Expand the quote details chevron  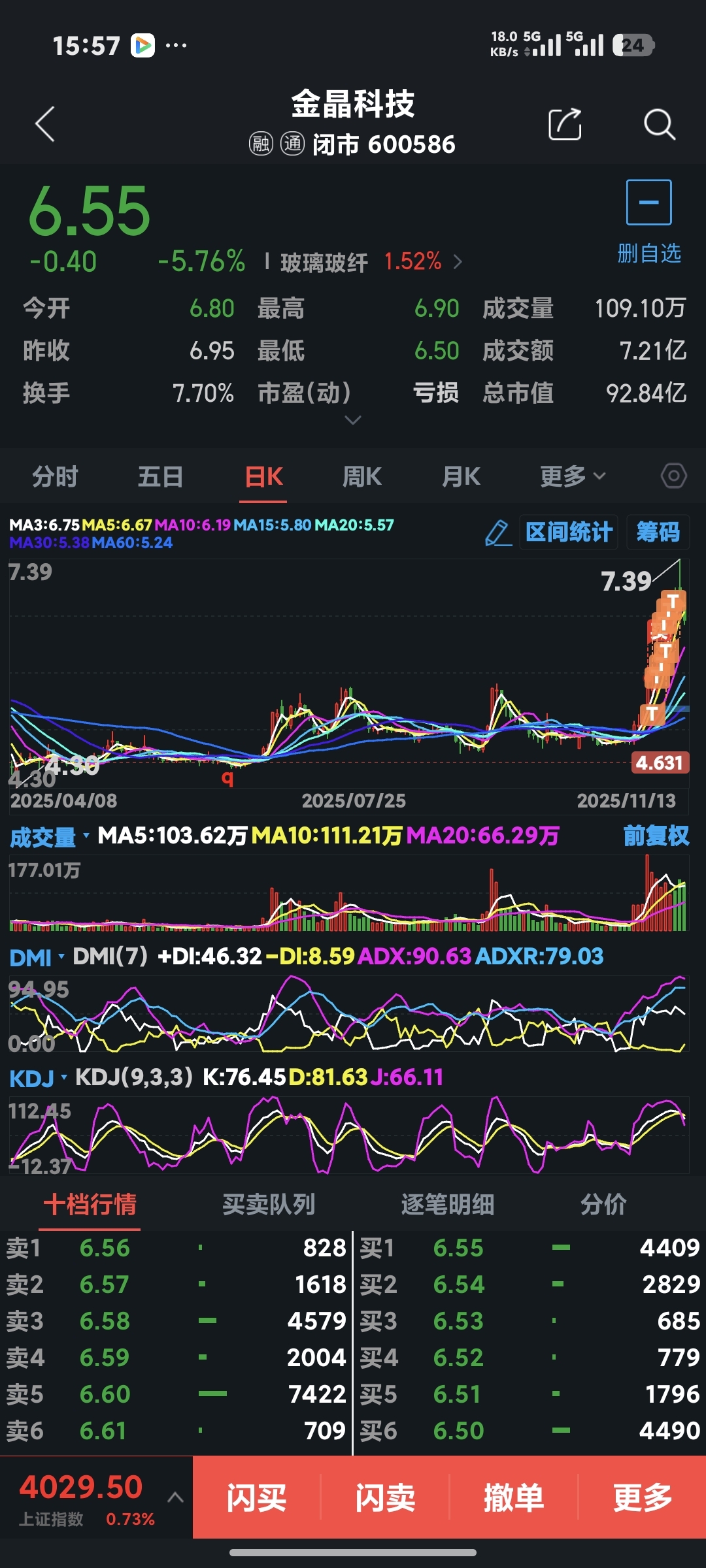pos(353,420)
